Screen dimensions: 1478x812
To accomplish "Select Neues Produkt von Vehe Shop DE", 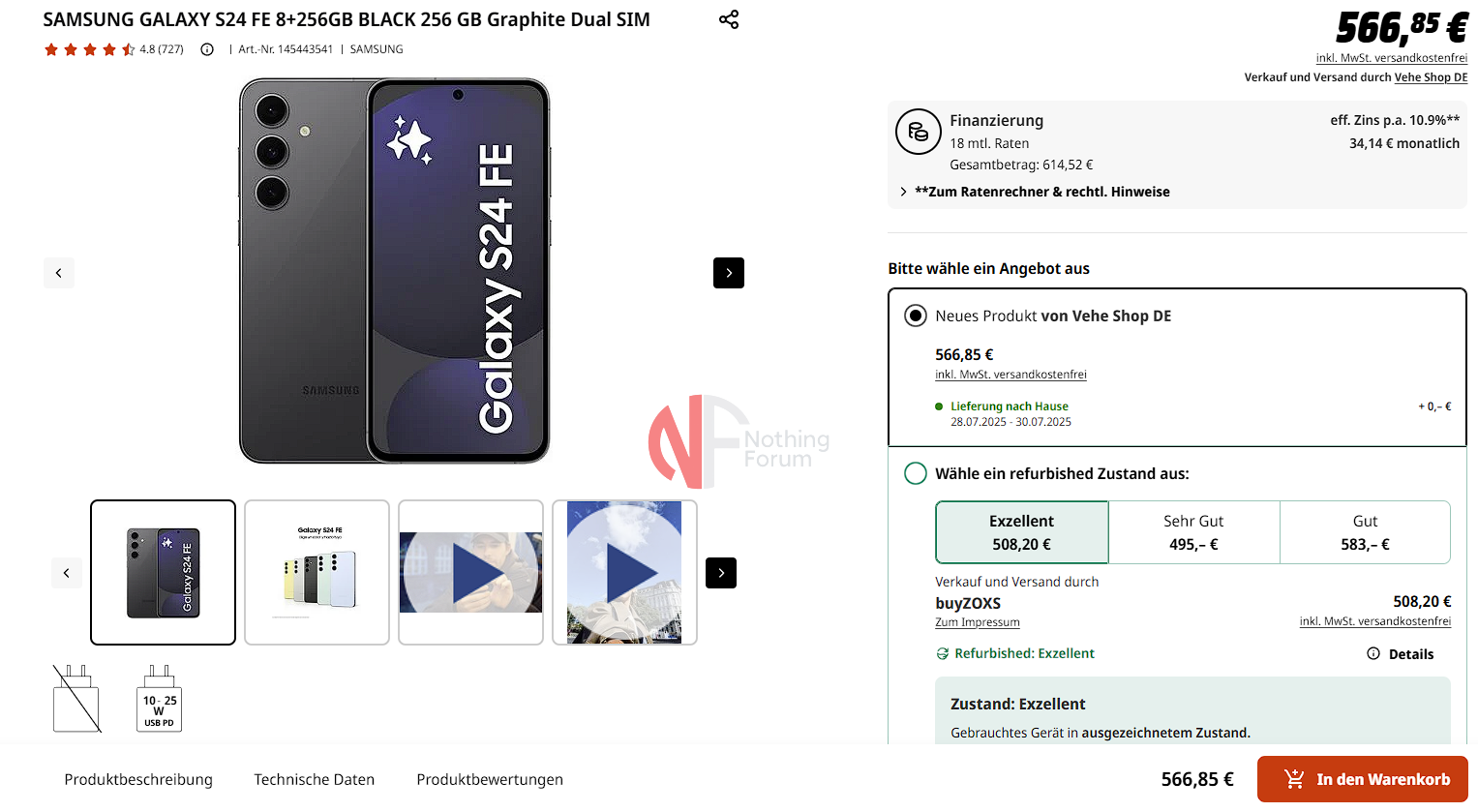I will click(915, 316).
